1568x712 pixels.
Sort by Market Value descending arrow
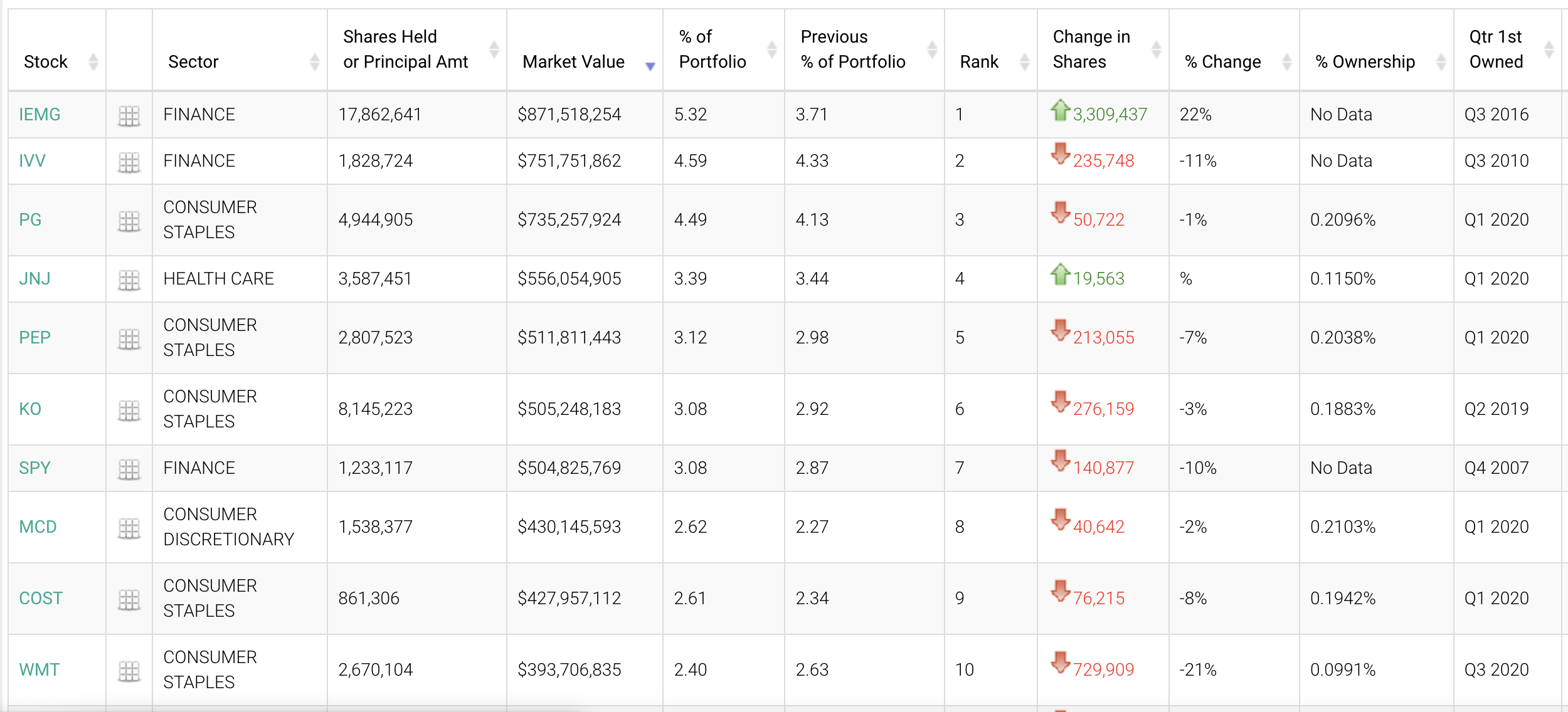click(x=650, y=65)
